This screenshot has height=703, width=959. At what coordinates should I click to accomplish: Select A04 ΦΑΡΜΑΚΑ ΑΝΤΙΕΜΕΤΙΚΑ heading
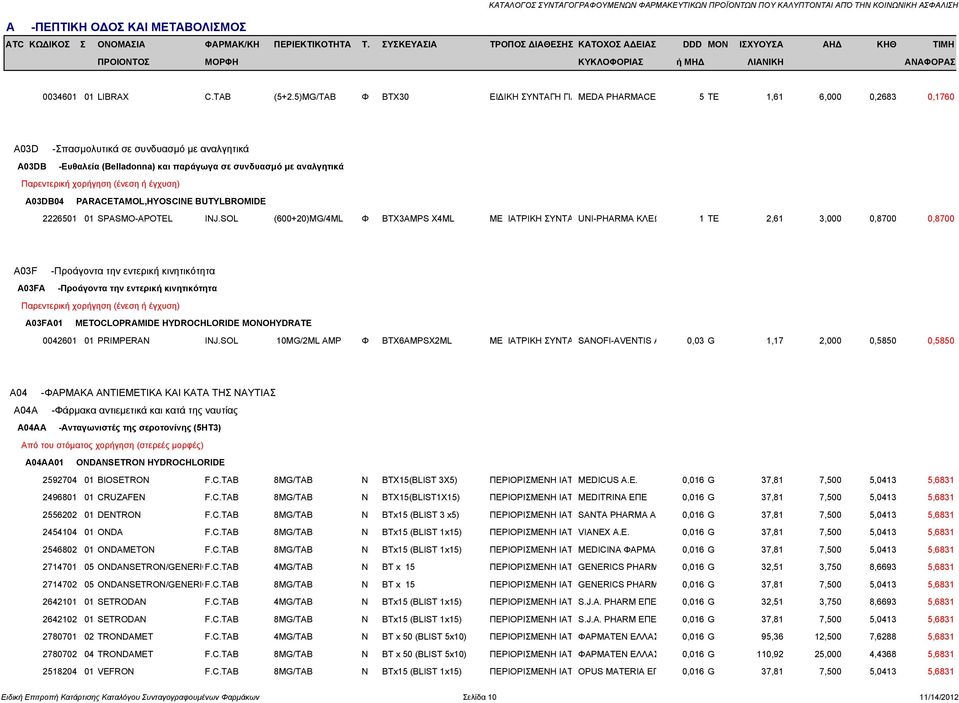point(143,393)
